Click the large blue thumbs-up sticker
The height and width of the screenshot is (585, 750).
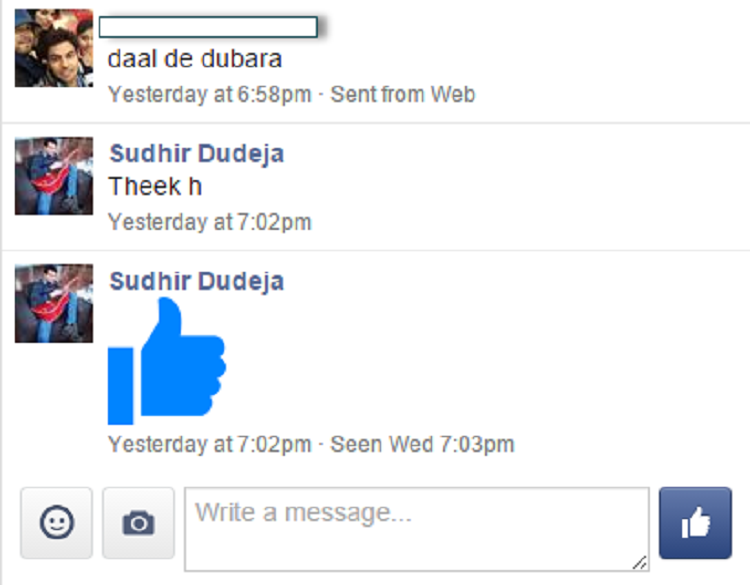tap(166, 361)
